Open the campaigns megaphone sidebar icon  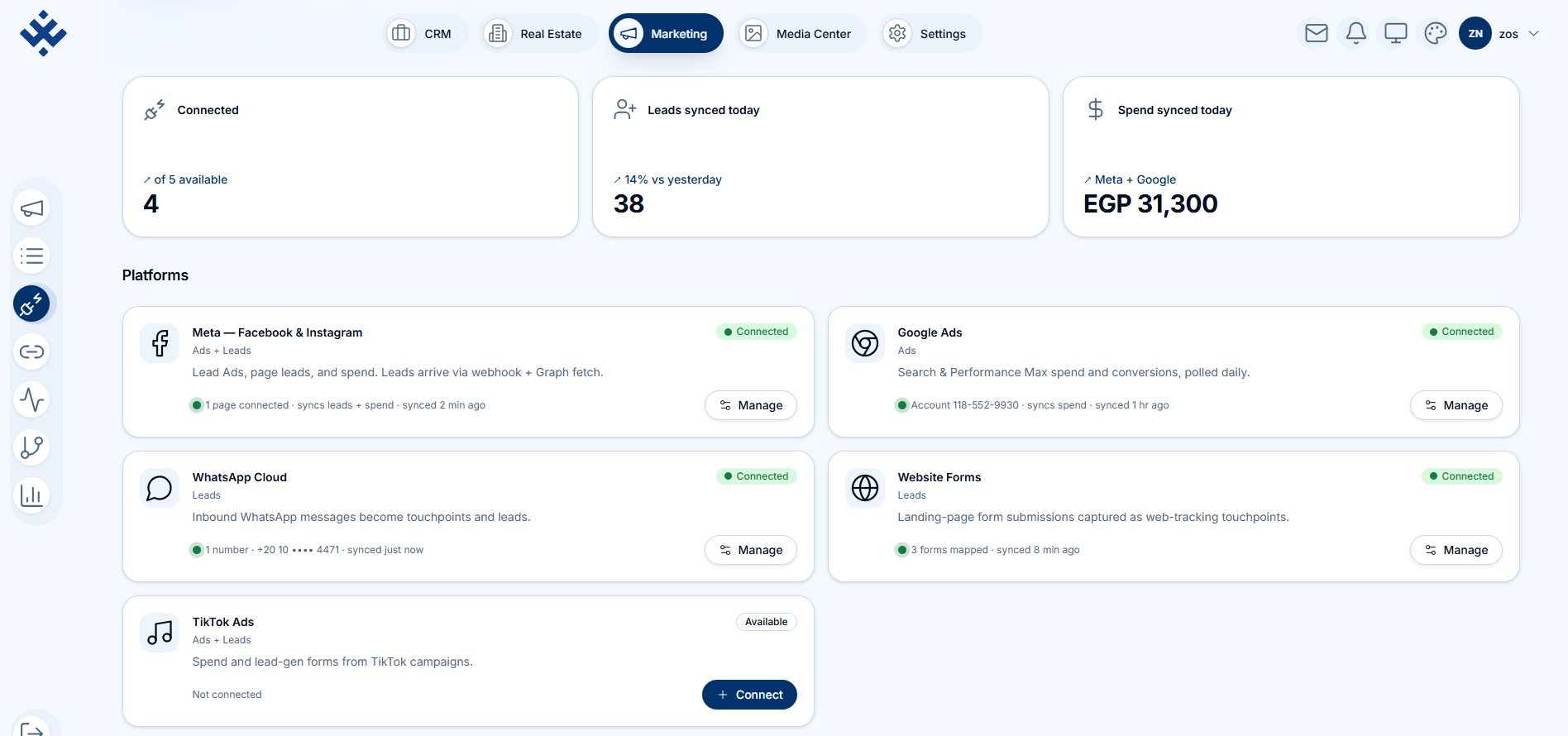pyautogui.click(x=31, y=208)
